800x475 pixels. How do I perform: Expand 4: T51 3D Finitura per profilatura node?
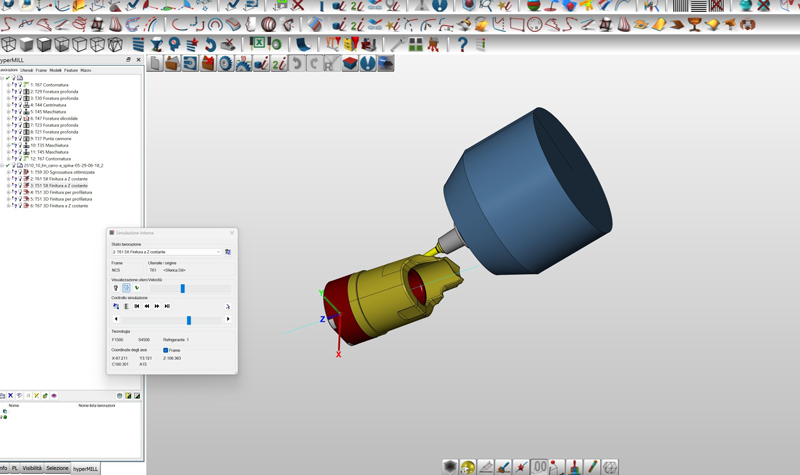[9, 192]
